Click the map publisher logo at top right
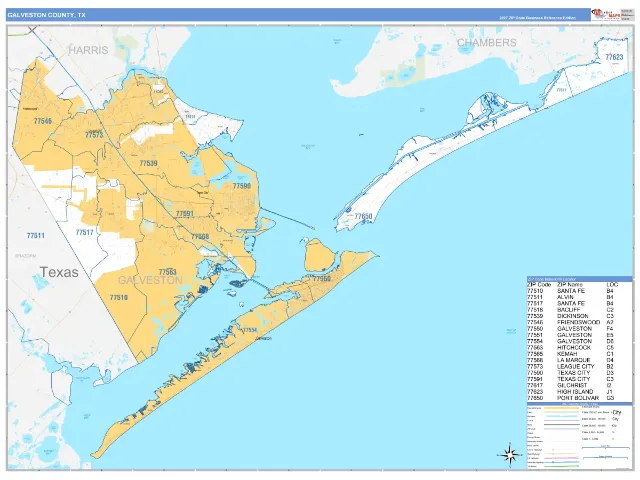The image size is (640, 480). point(606,14)
